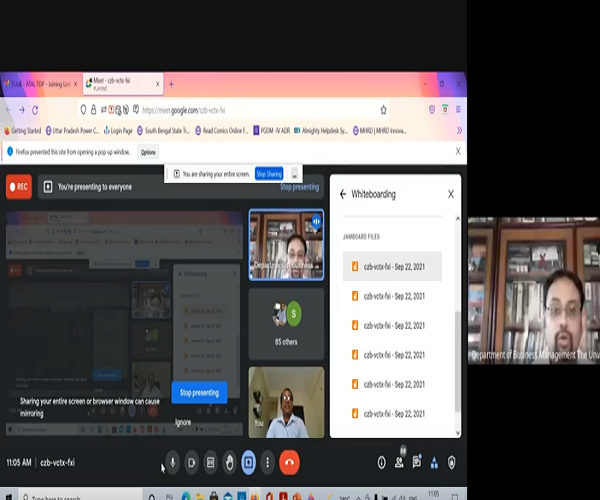Viewport: 600px width, 500px height.
Task: Click scroll-down arrow of Whiteboarding list
Action: tap(458, 433)
